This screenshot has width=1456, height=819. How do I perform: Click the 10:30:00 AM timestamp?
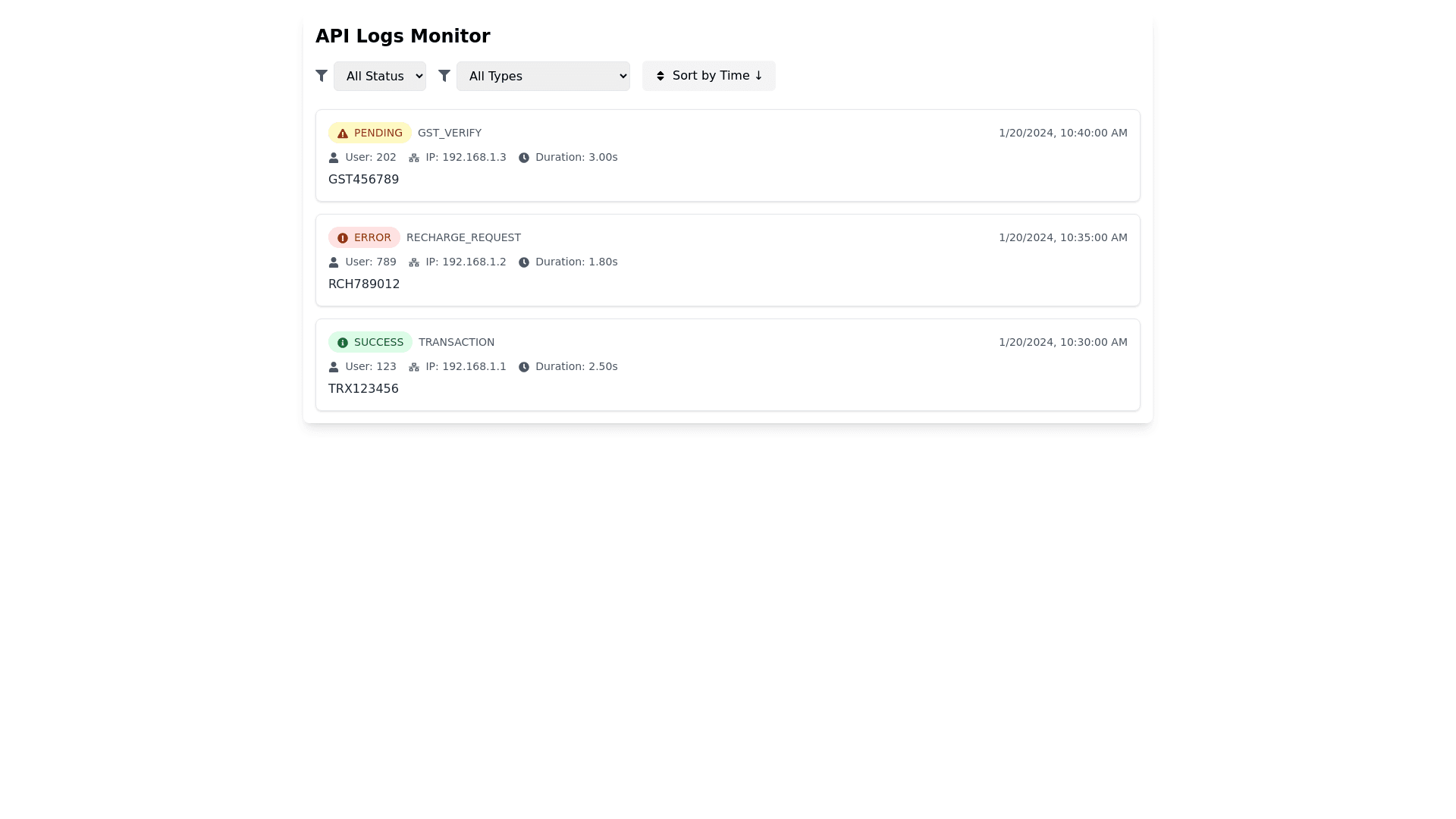(1062, 342)
